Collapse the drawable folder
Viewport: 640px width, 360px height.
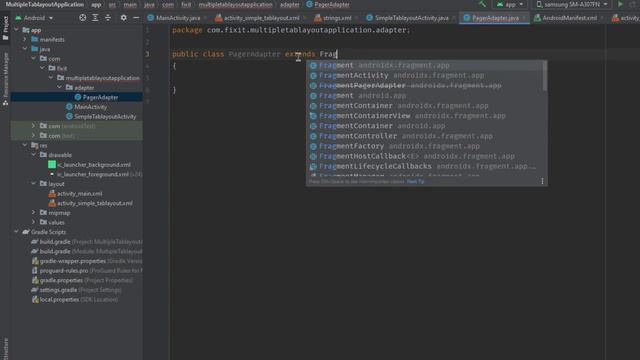(x=33, y=155)
